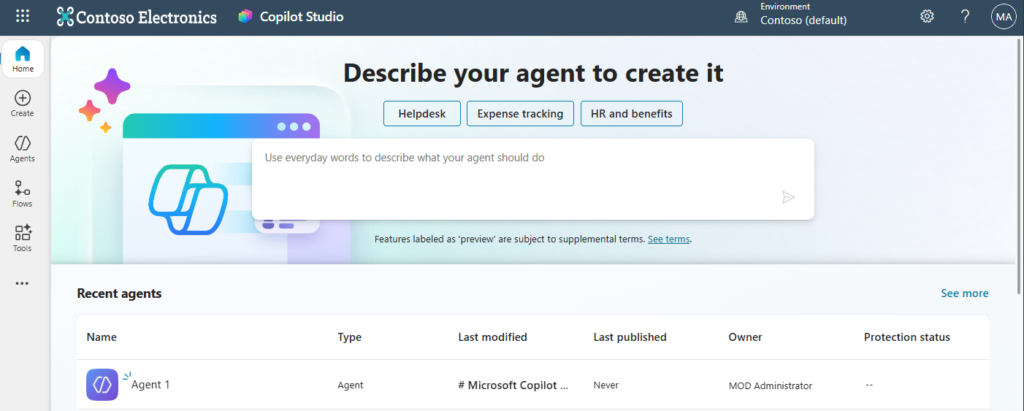Sort by the Last modified column header

coord(492,337)
